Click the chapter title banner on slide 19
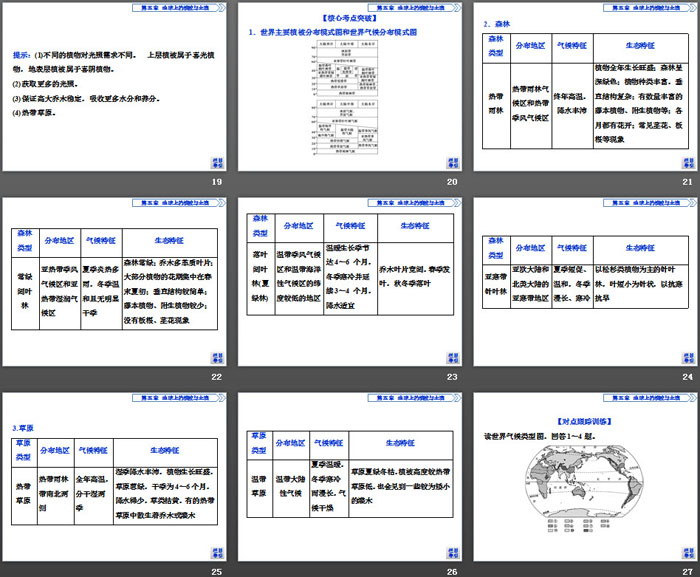This screenshot has height=577, width=700. 177,8
